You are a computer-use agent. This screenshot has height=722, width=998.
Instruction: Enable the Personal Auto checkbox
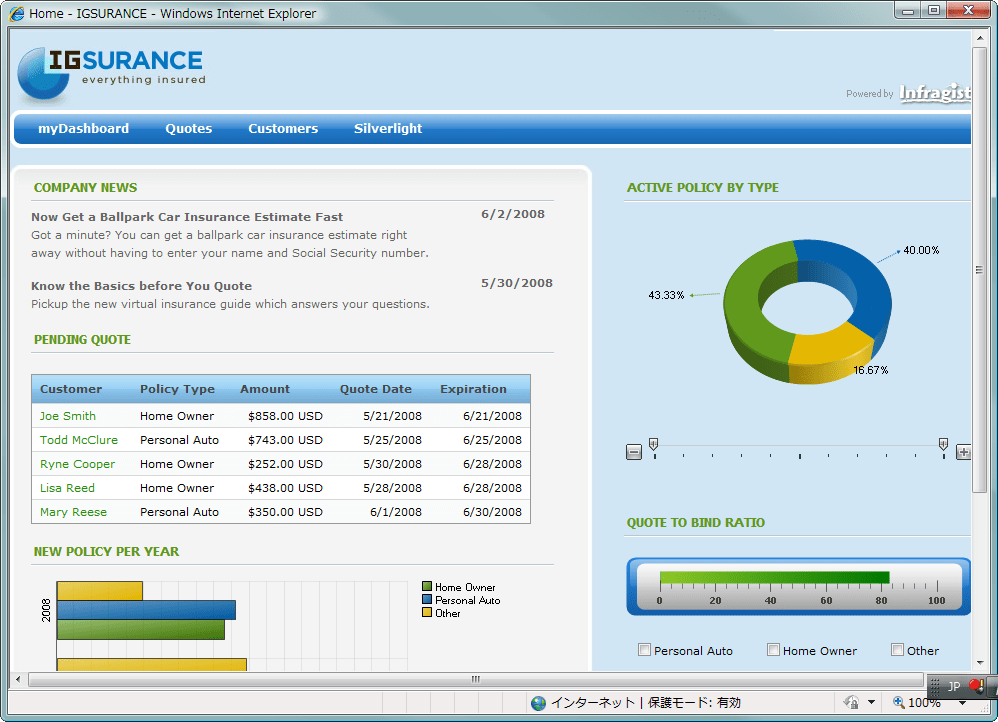(645, 649)
